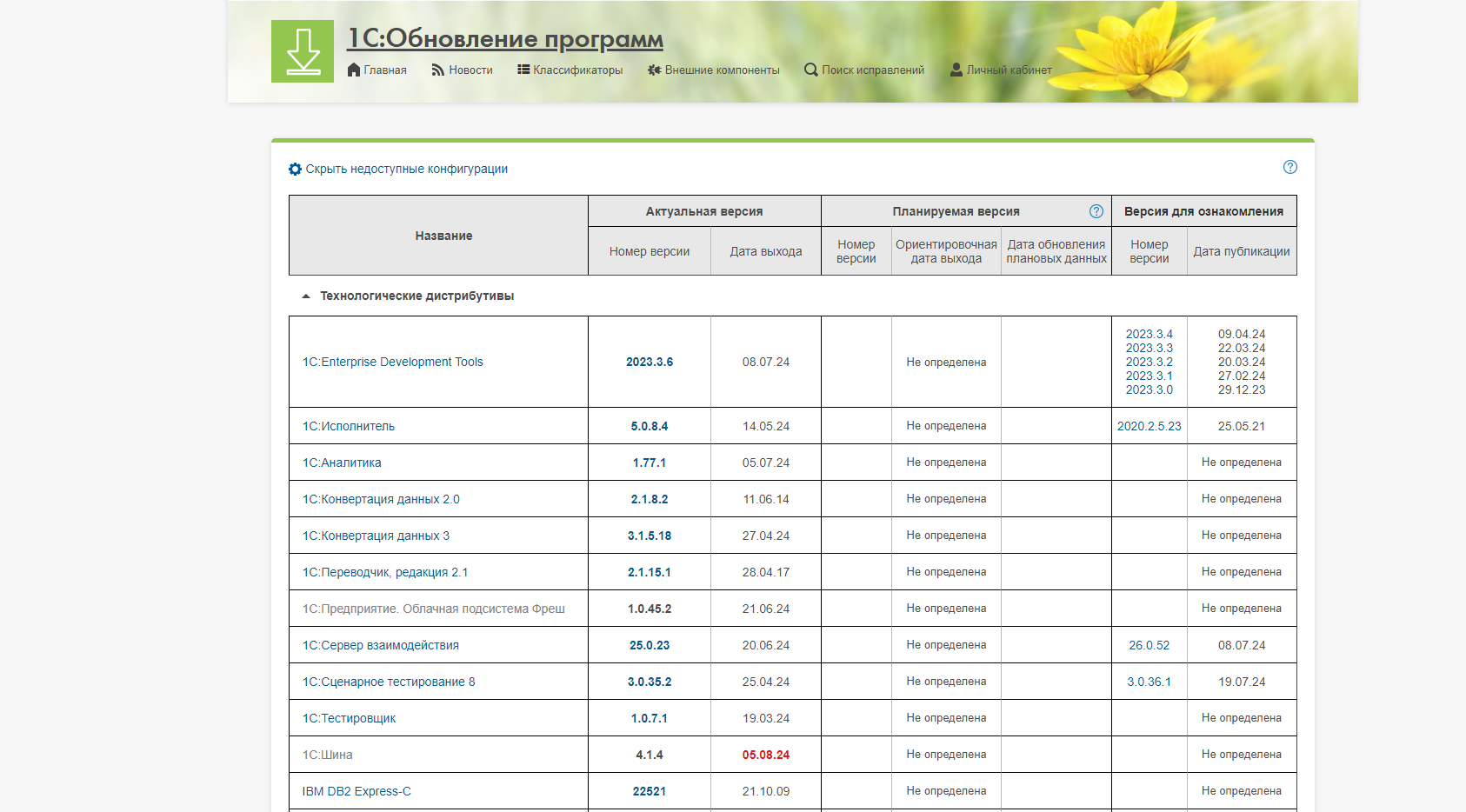The width and height of the screenshot is (1466, 812).
Task: Open preview version 2023.3.2 link
Action: click(x=1149, y=362)
